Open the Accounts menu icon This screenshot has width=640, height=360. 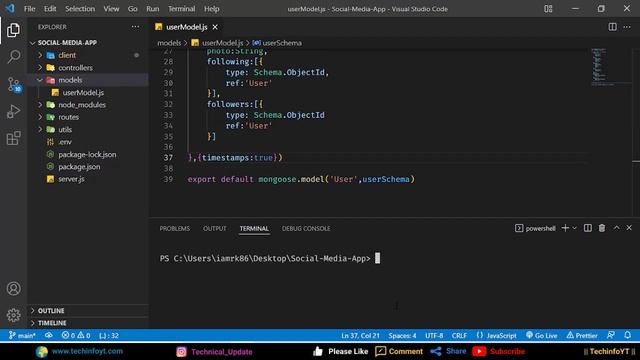(x=13, y=289)
